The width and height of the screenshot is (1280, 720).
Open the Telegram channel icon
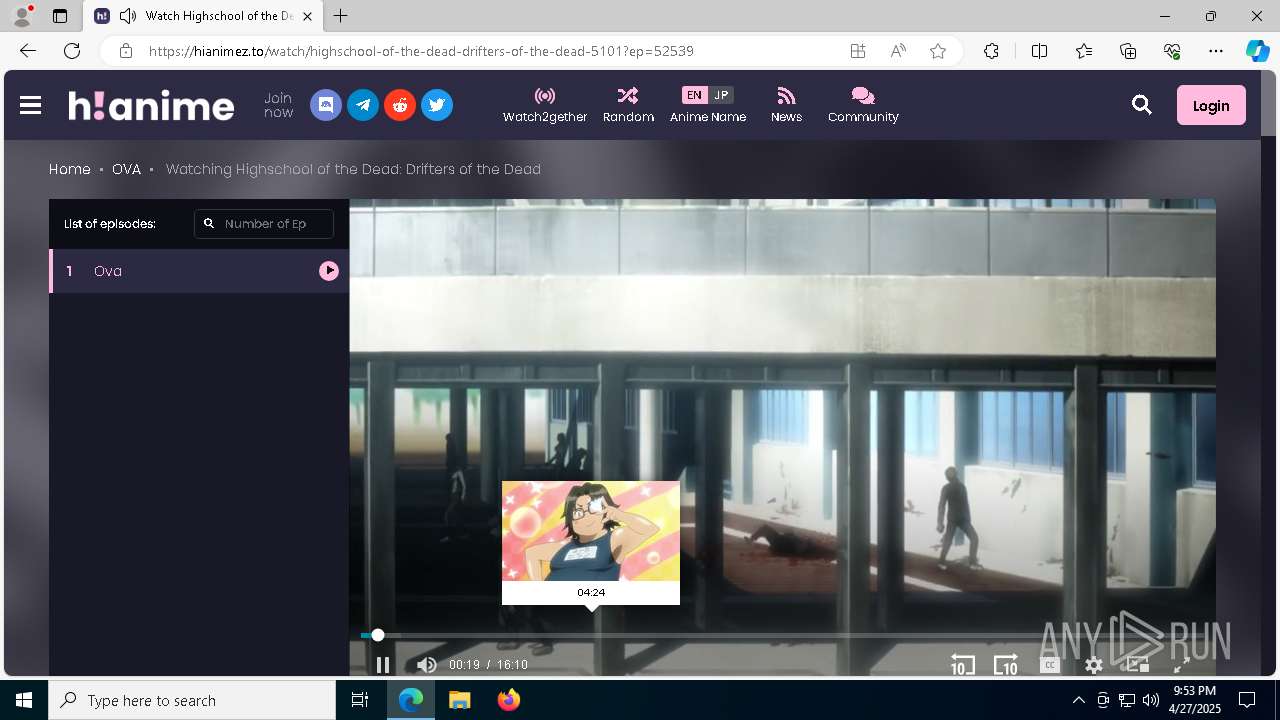pos(363,105)
